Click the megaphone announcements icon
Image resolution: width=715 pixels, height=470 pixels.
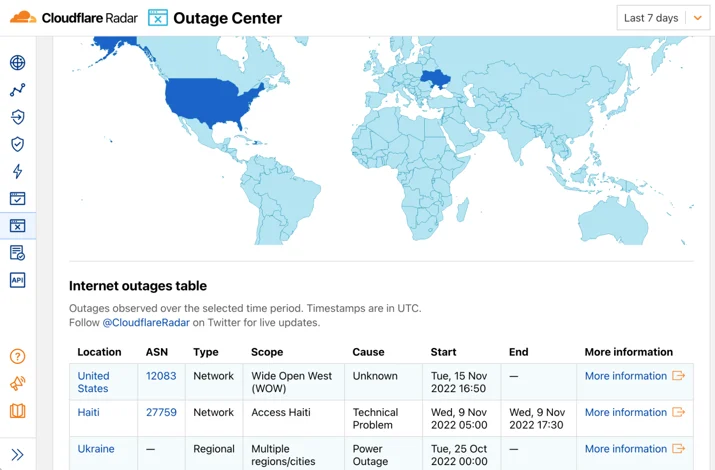pyautogui.click(x=17, y=383)
